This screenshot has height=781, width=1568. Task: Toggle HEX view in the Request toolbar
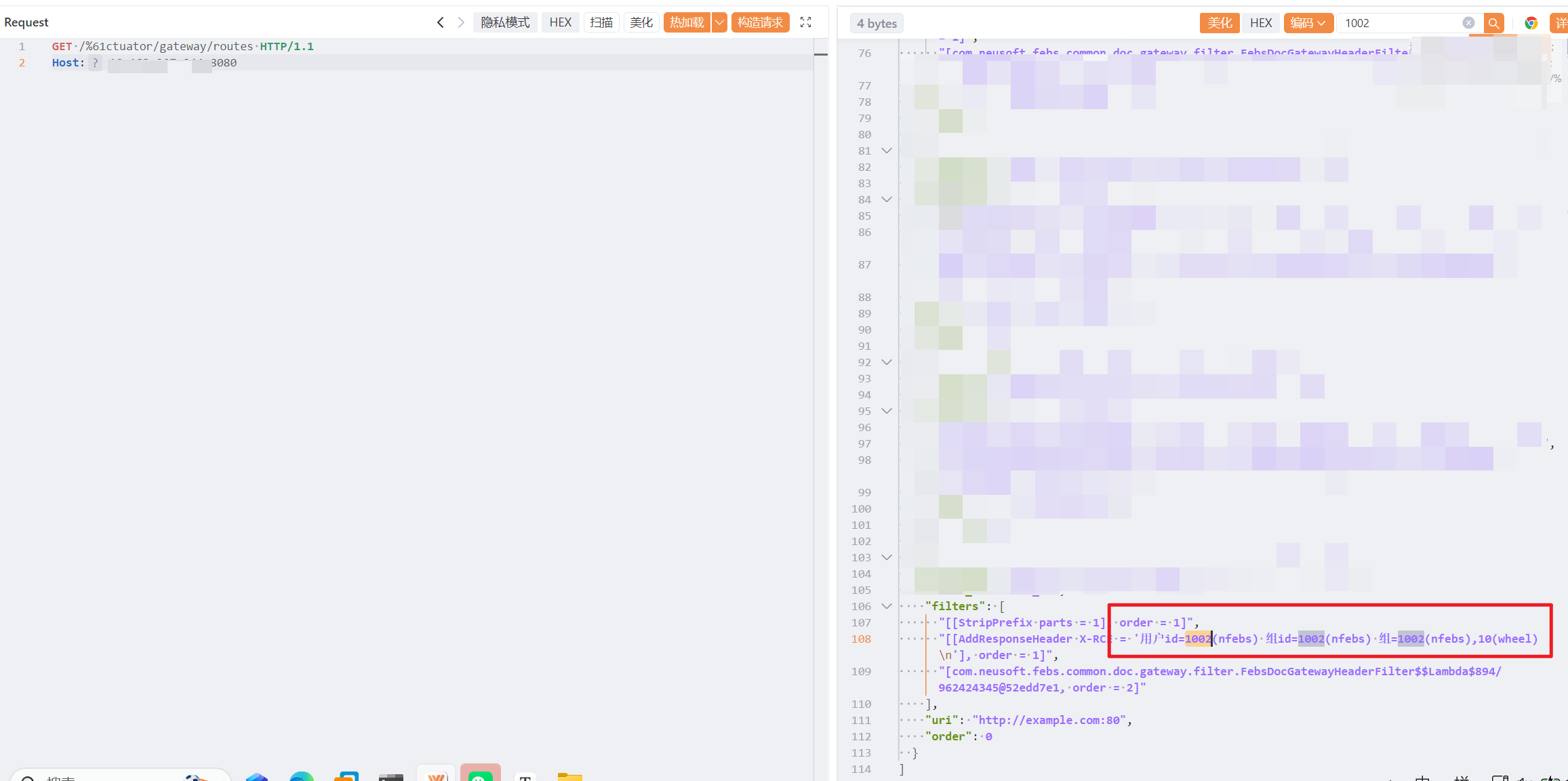(x=561, y=22)
